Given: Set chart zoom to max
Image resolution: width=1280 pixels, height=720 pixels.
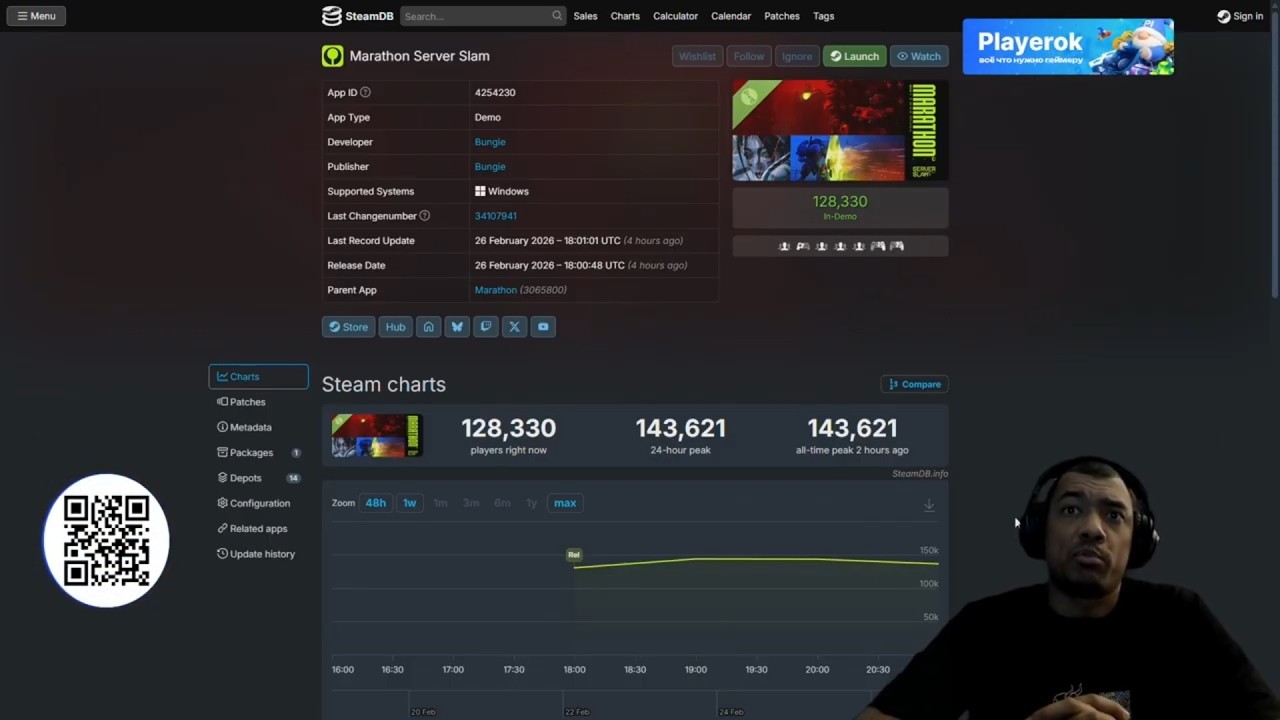Looking at the screenshot, I should [565, 503].
